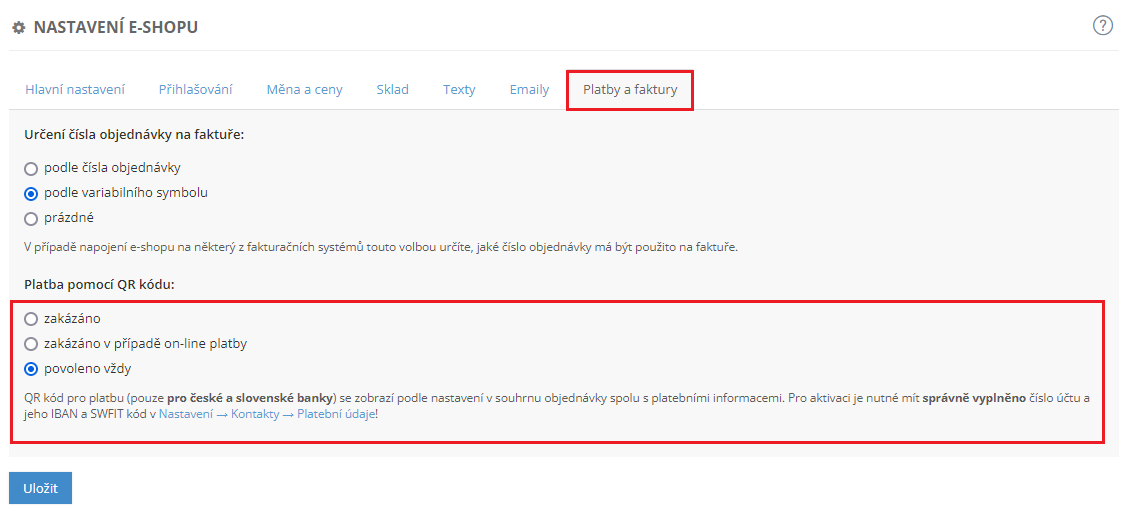Open the Přihlašování tab

coord(196,89)
